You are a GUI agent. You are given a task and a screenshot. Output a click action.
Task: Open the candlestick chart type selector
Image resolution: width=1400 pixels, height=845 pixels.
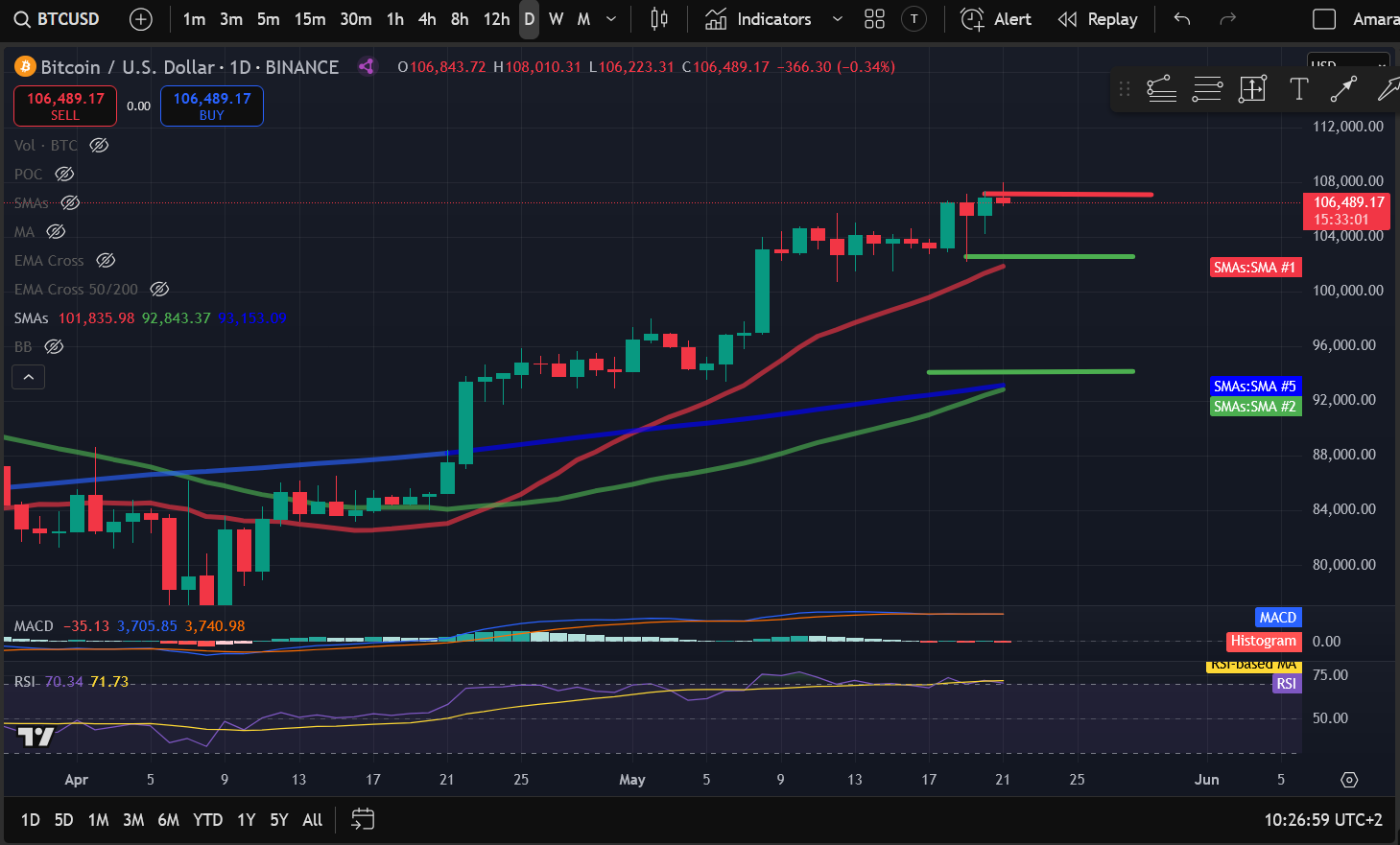(659, 19)
